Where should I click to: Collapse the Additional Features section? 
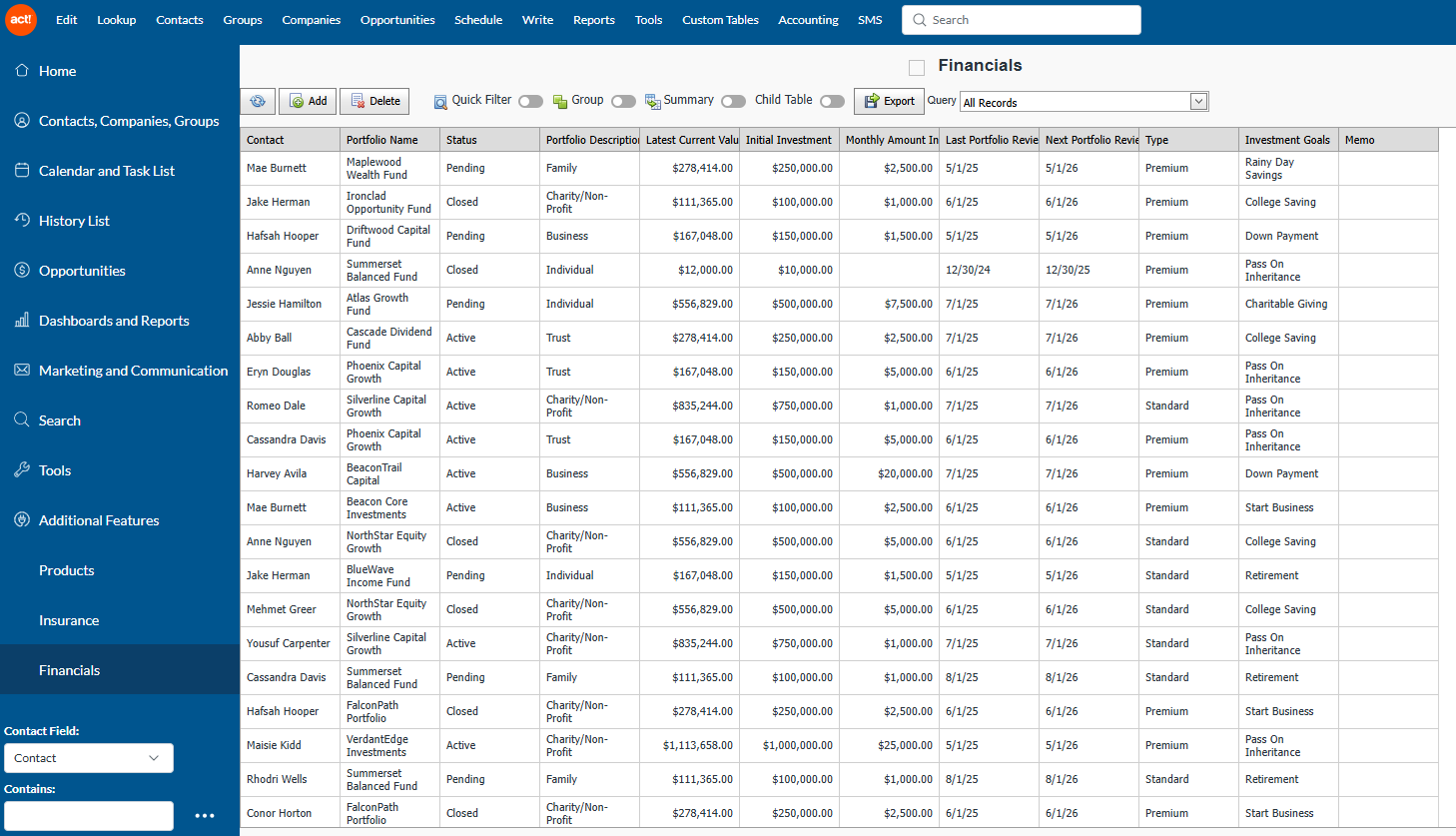tap(99, 520)
